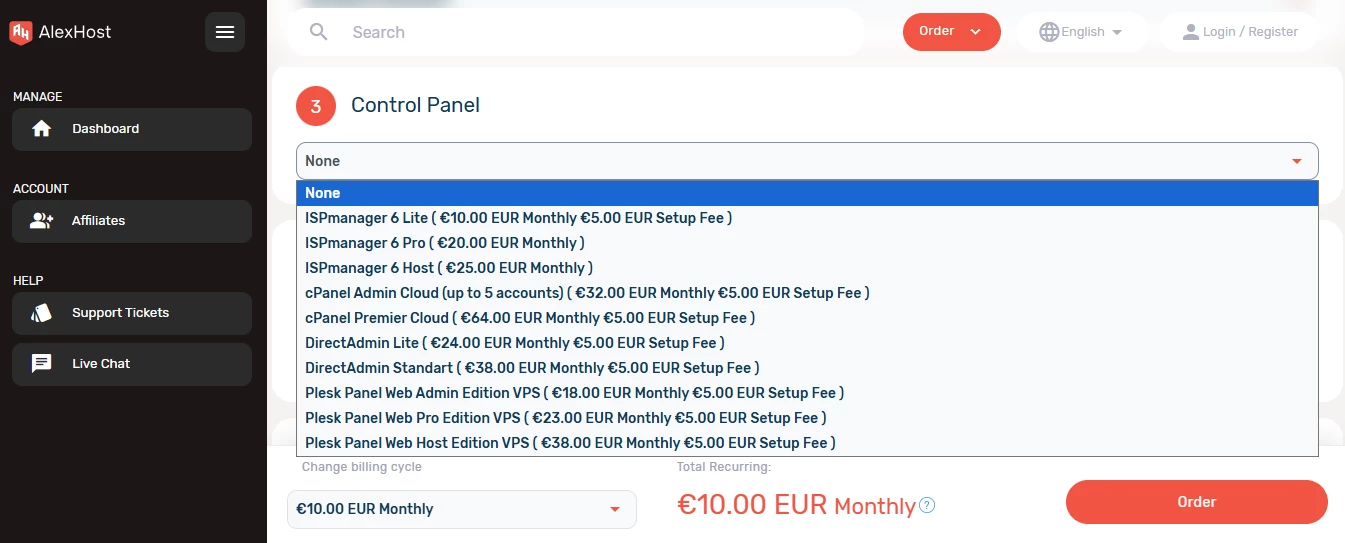Choose cPanel Premier Cloud option
This screenshot has height=543, width=1345.
529,318
